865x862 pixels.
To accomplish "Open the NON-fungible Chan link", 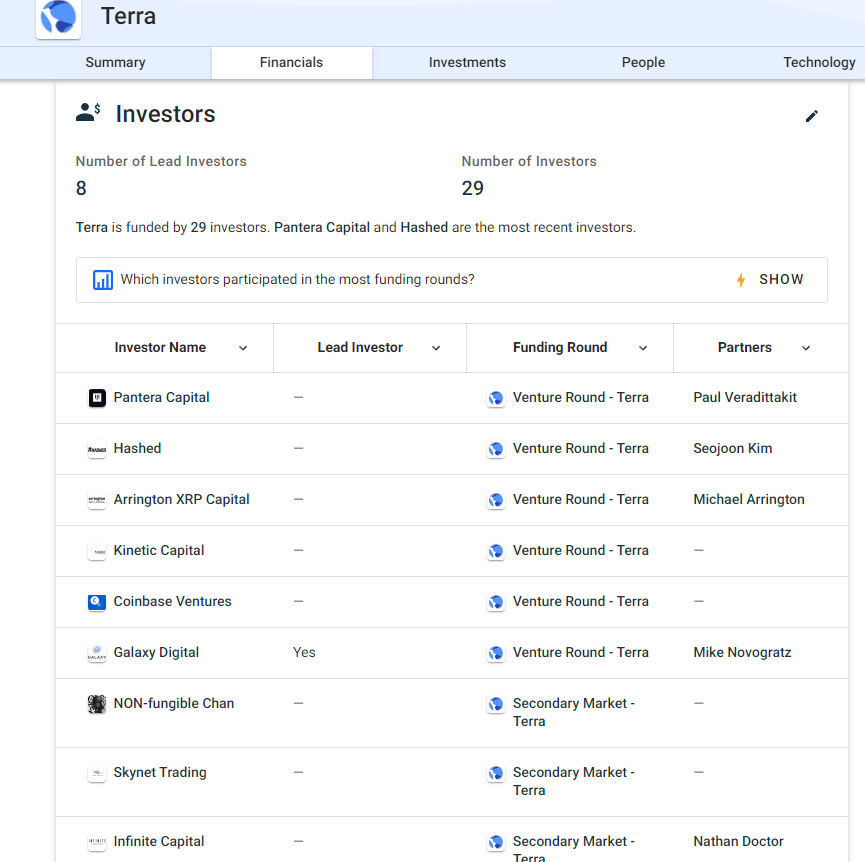I will tap(174, 704).
